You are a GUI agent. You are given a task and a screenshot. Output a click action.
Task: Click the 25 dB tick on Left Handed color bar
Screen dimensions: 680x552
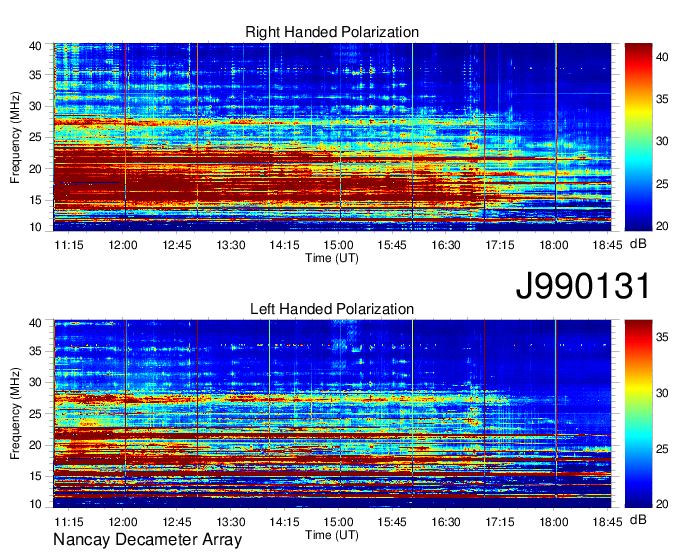coord(662,449)
